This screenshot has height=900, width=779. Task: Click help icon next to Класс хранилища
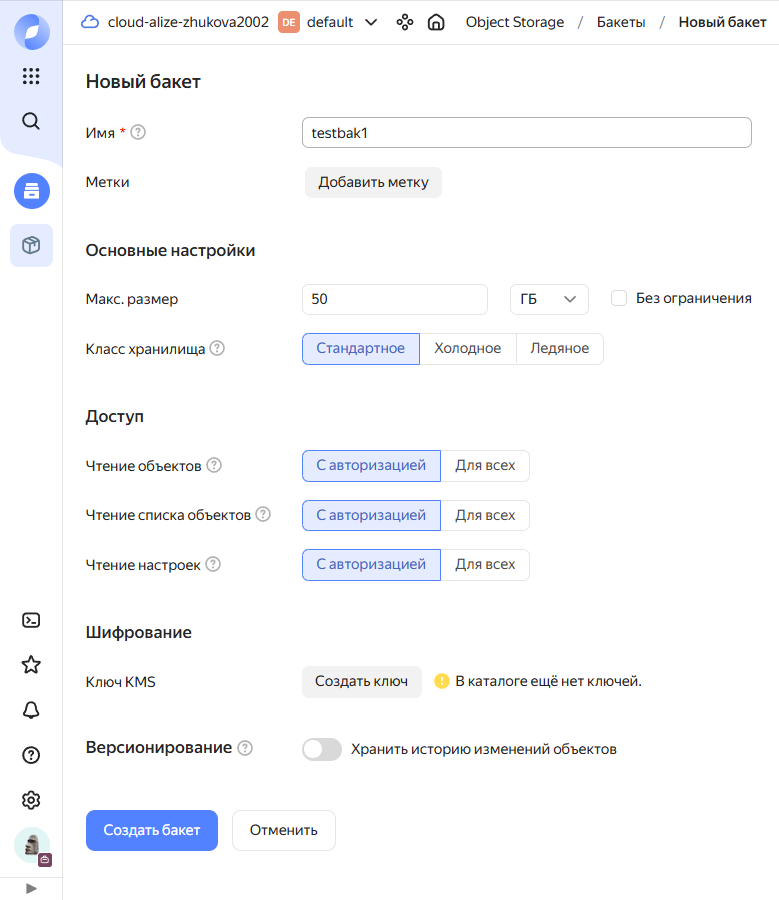pyautogui.click(x=217, y=349)
